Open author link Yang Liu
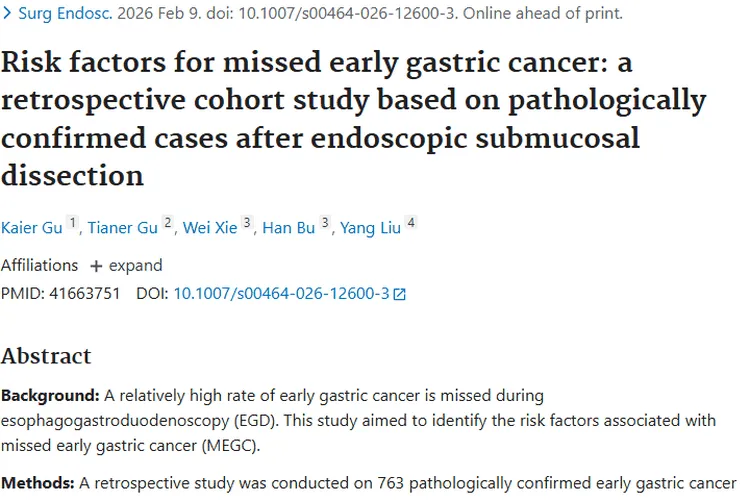Viewport: 750px width, 500px height. point(370,228)
